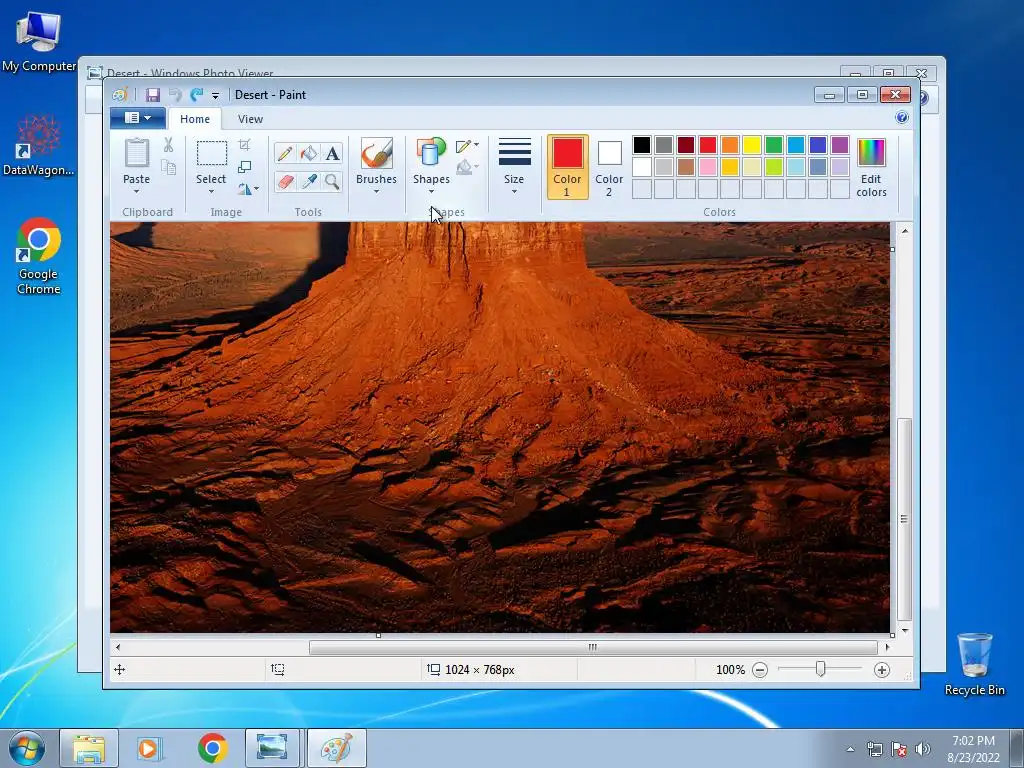Viewport: 1024px width, 768px height.
Task: Click the volume speaker tray icon
Action: (x=922, y=749)
